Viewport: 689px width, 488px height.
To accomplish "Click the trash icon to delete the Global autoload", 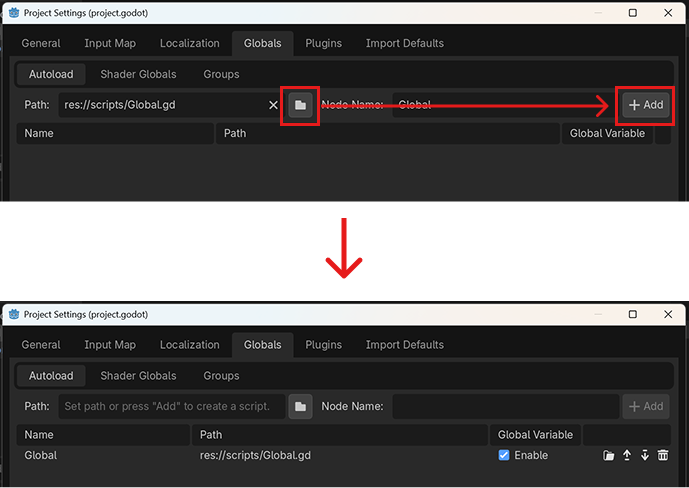I will [663, 455].
